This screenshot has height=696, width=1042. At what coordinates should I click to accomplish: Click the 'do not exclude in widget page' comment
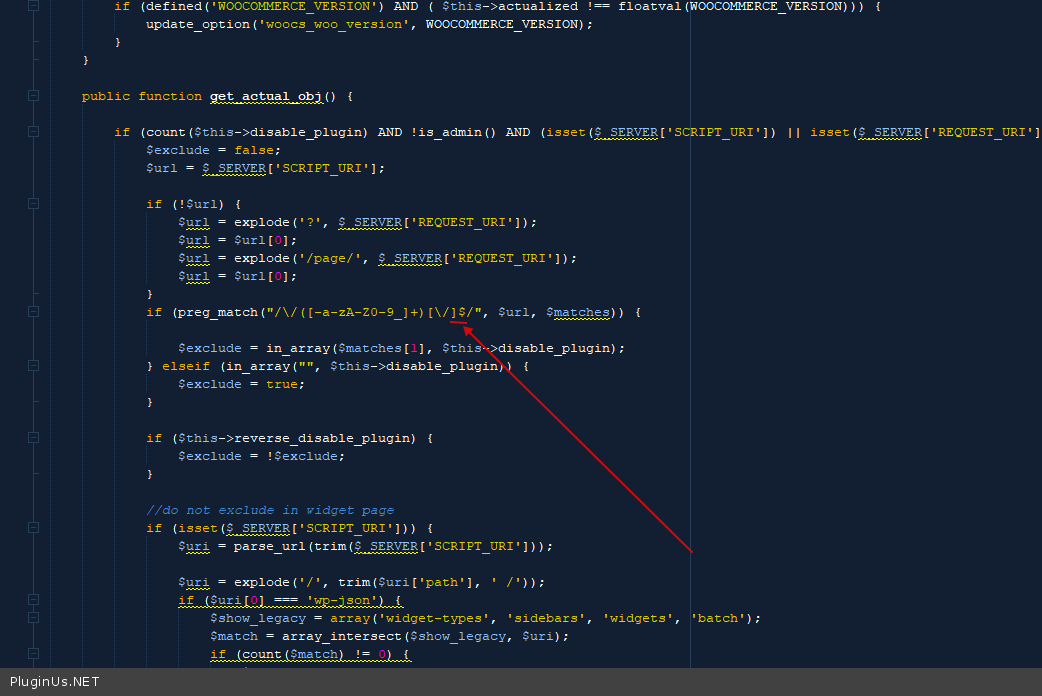[270, 510]
